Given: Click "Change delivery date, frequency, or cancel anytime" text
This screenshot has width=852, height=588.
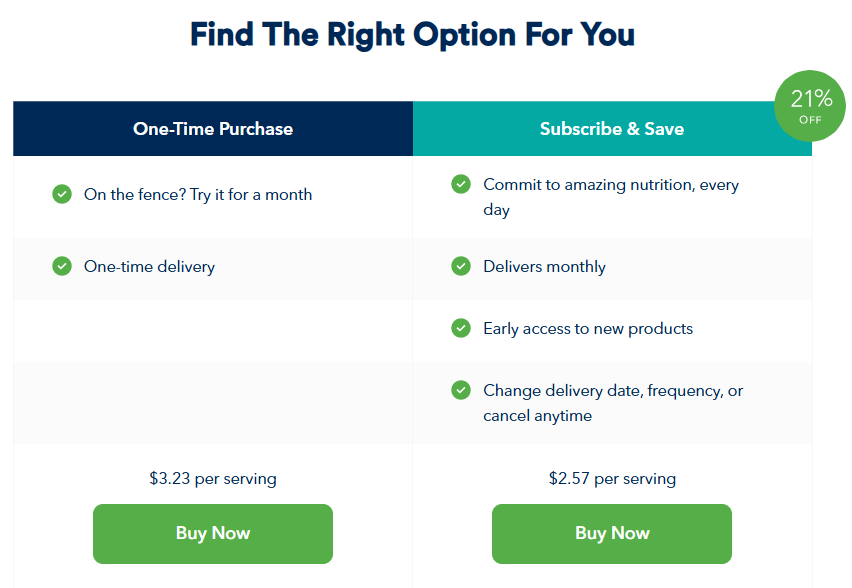Looking at the screenshot, I should (613, 403).
